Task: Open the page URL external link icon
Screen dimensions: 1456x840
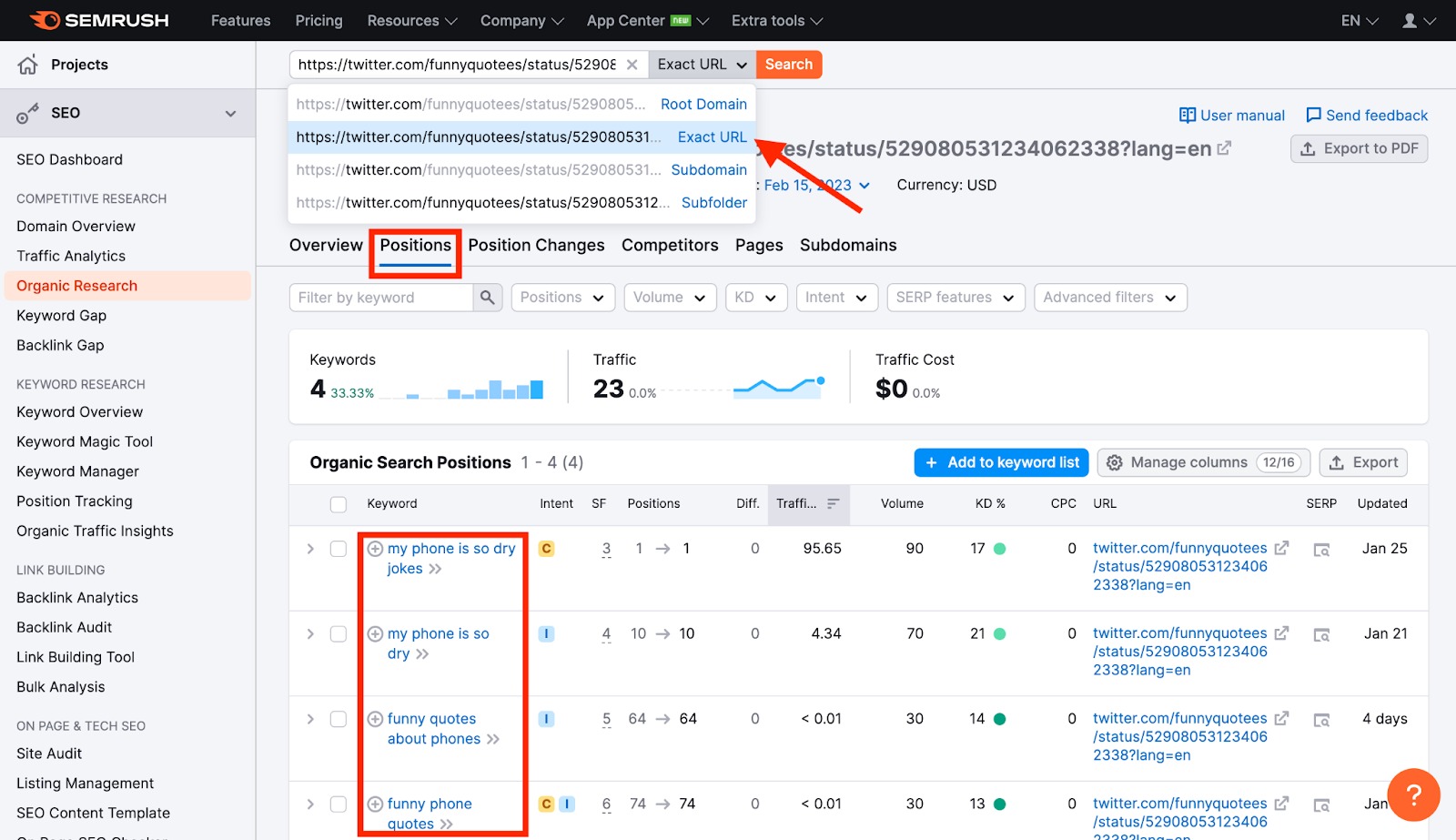Action: 1224,147
